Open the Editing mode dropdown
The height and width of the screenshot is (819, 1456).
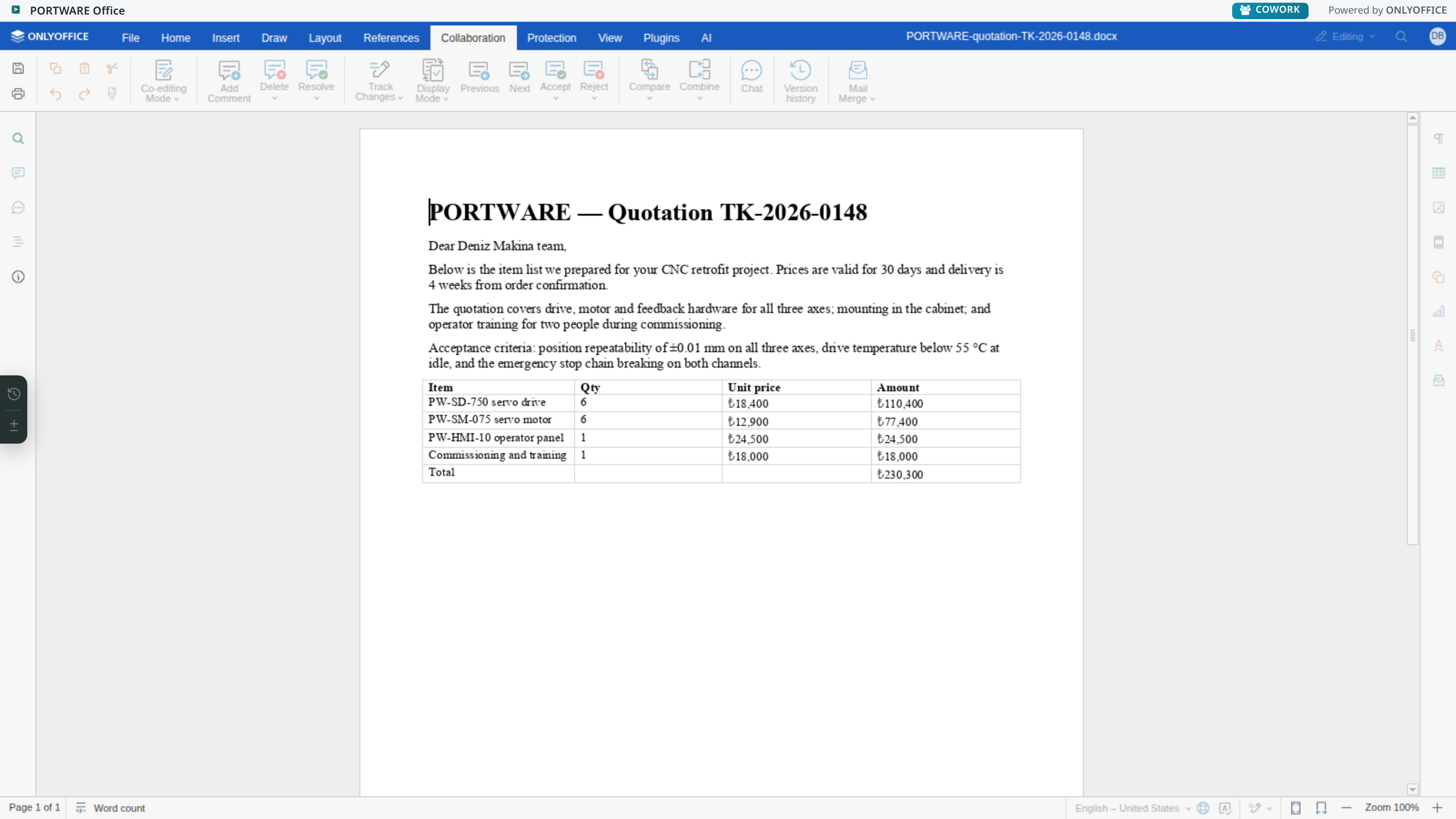click(1346, 37)
